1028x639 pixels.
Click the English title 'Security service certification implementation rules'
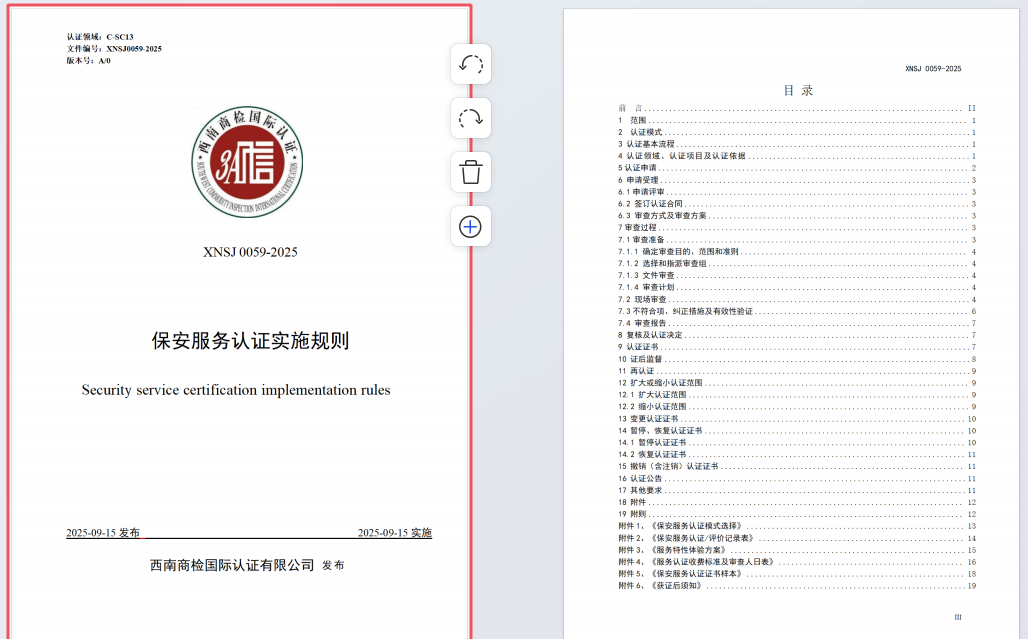pyautogui.click(x=236, y=390)
